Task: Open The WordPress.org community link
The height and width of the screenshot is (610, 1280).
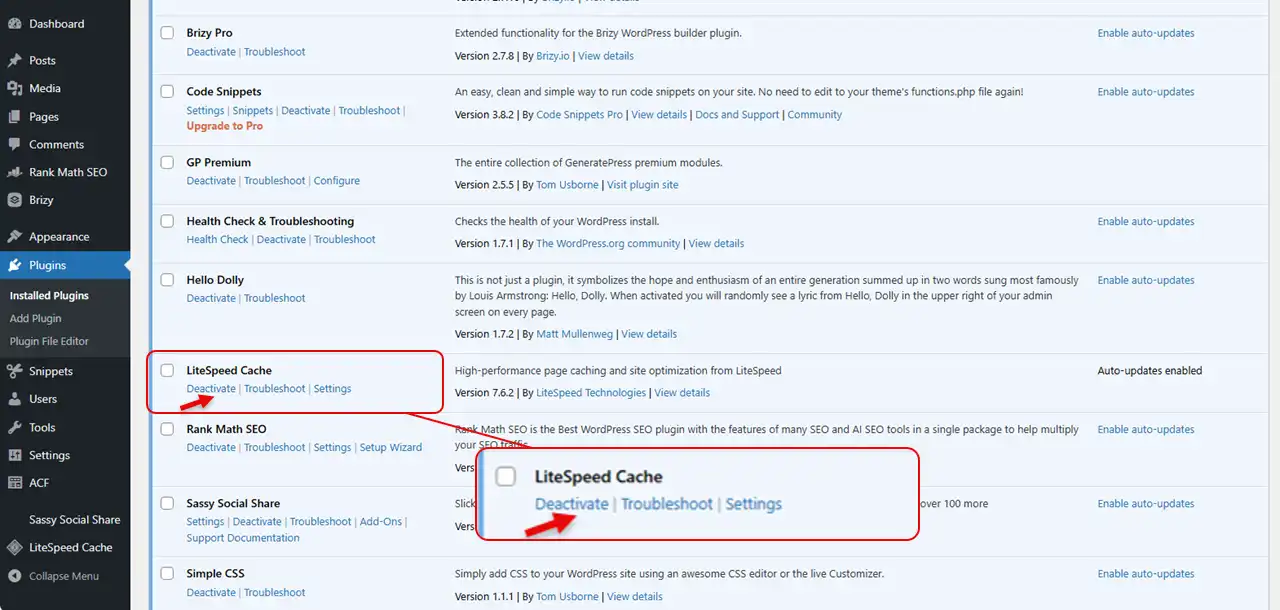Action: point(608,244)
